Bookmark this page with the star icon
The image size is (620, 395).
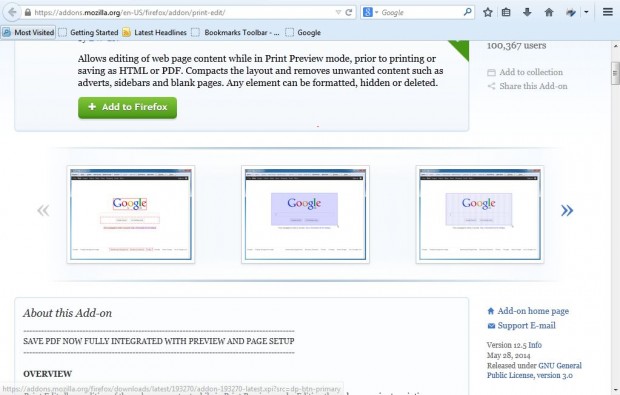(488, 12)
